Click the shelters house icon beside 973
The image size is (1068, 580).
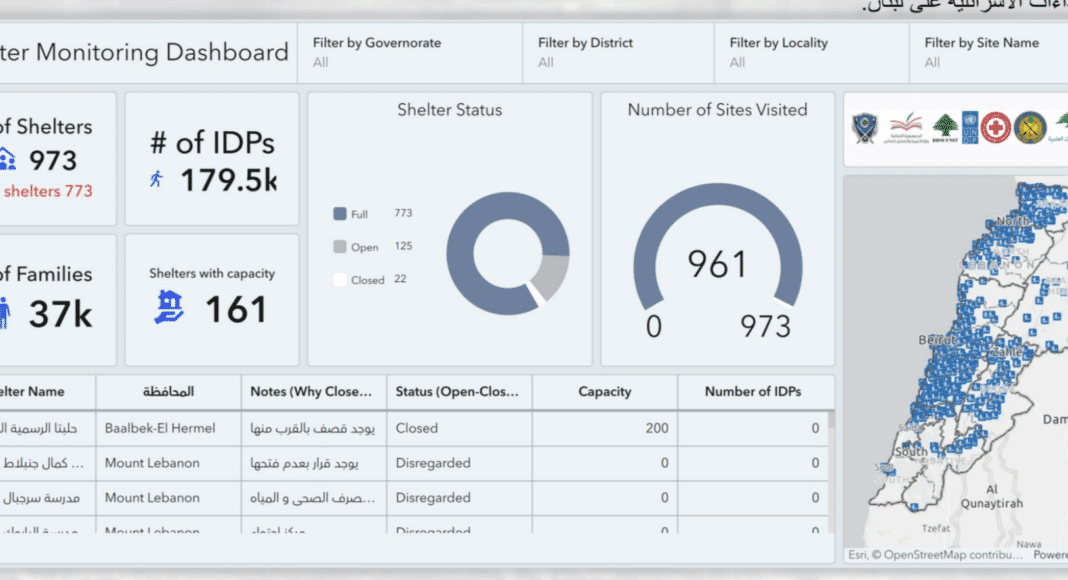click(8, 159)
